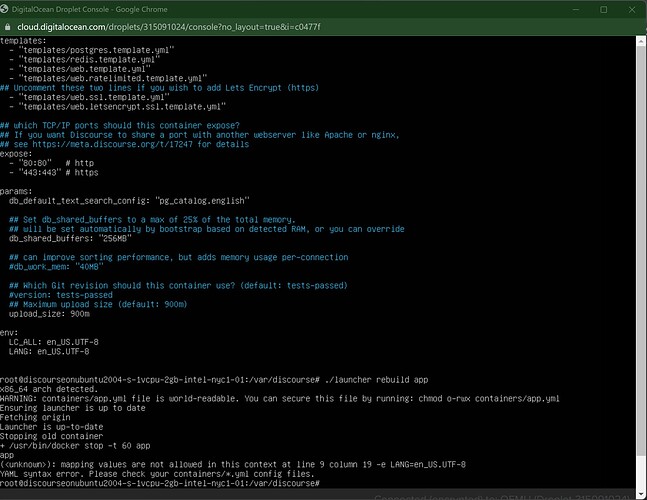Click the "templates:" key at the top
Image resolution: width=647 pixels, height=500 pixels.
pyautogui.click(x=24, y=41)
